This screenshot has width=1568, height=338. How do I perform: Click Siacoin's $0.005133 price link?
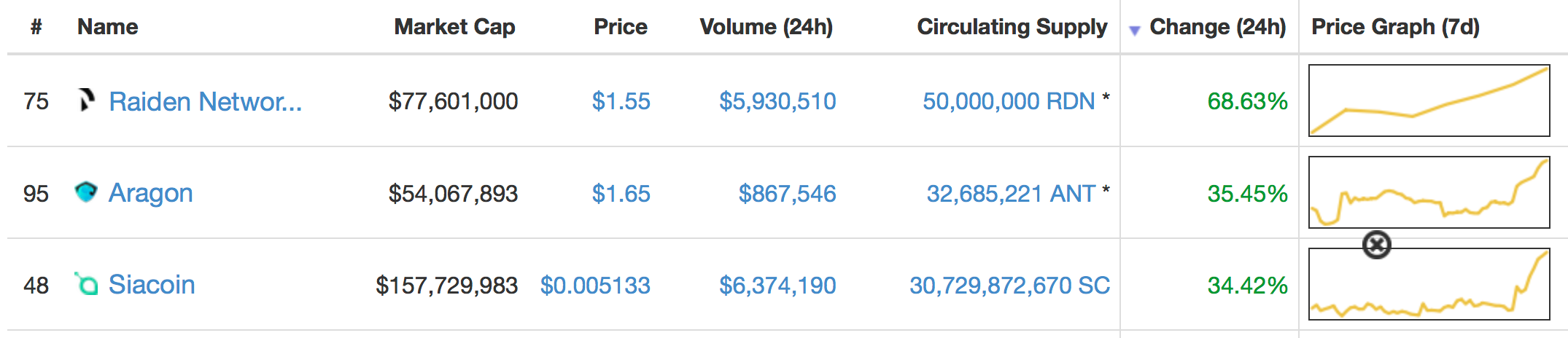click(x=595, y=285)
